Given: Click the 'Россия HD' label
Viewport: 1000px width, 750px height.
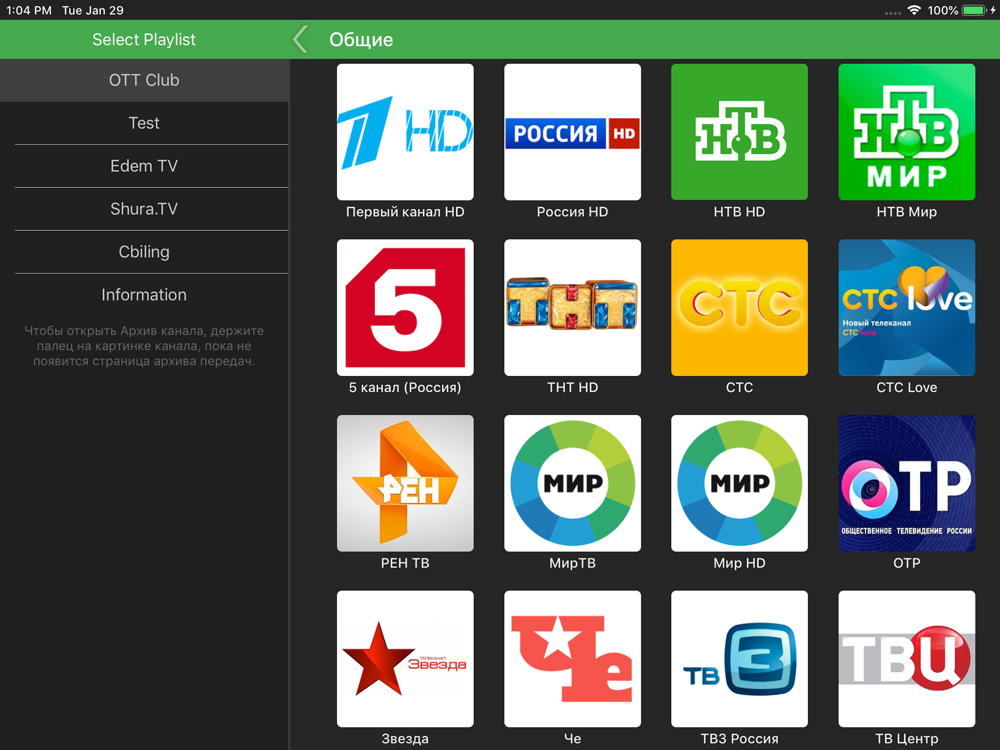Looking at the screenshot, I should tap(572, 212).
